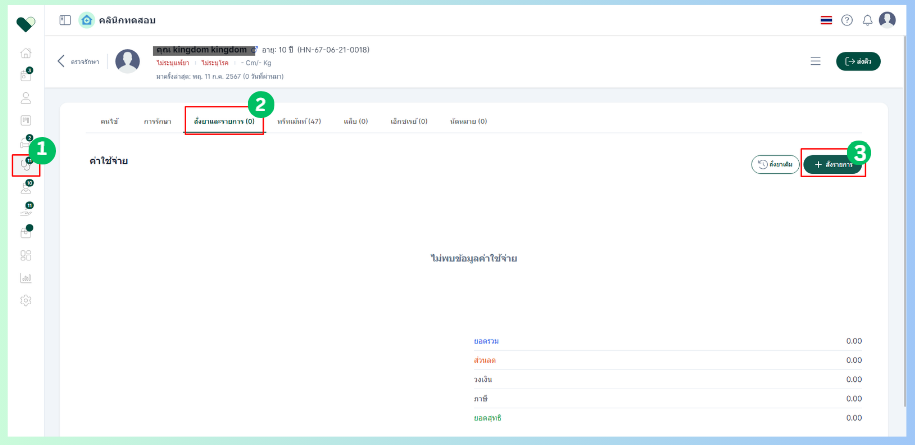Image resolution: width=915 pixels, height=445 pixels.
Task: Go back with the arrow beside ตรวจรักษา
Action: [x=61, y=61]
